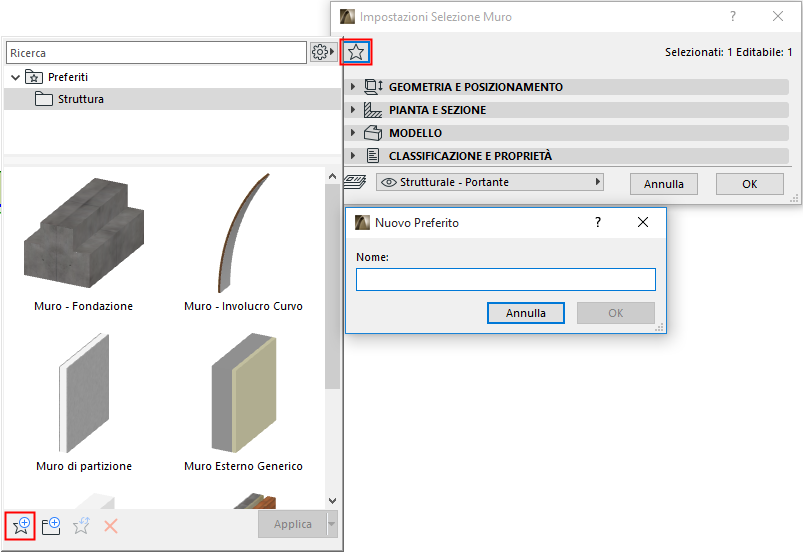Click the Pianta e Sezione panel icon

pyautogui.click(x=373, y=110)
